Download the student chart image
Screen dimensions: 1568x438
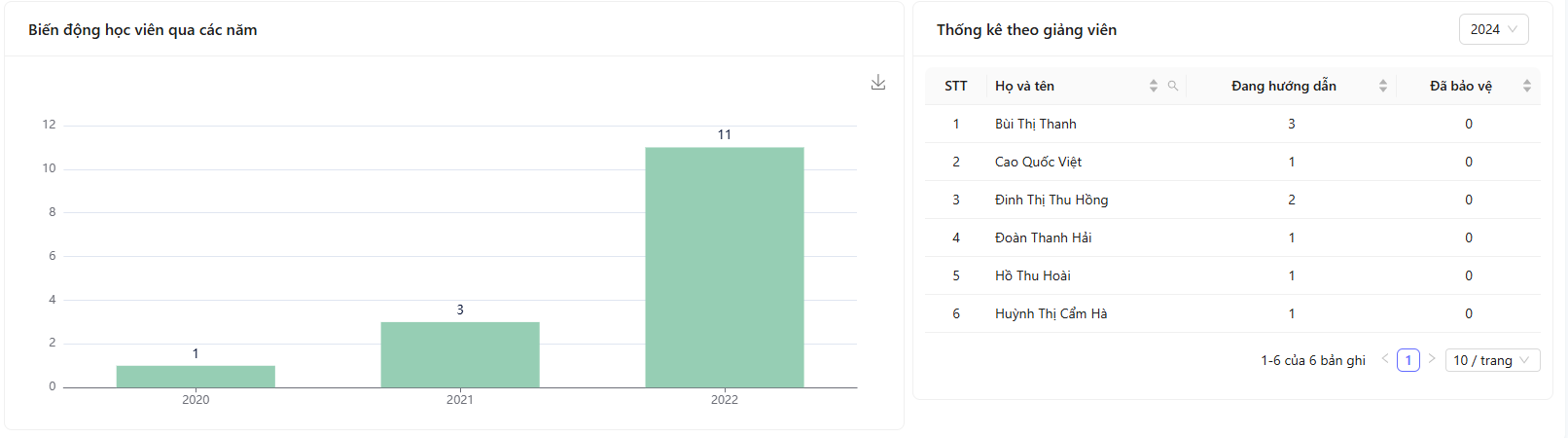pos(878,83)
